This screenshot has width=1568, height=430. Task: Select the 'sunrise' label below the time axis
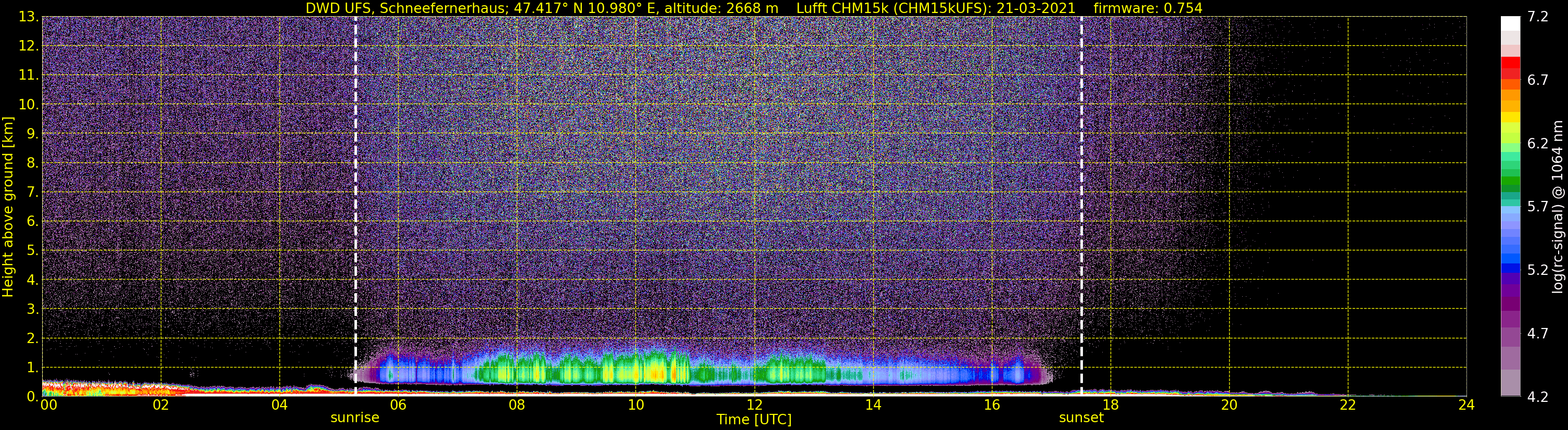point(355,418)
